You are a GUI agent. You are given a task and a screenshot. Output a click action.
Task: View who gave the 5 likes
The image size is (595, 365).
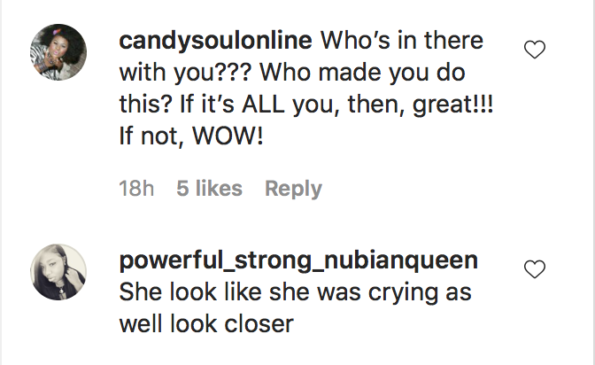coord(209,188)
